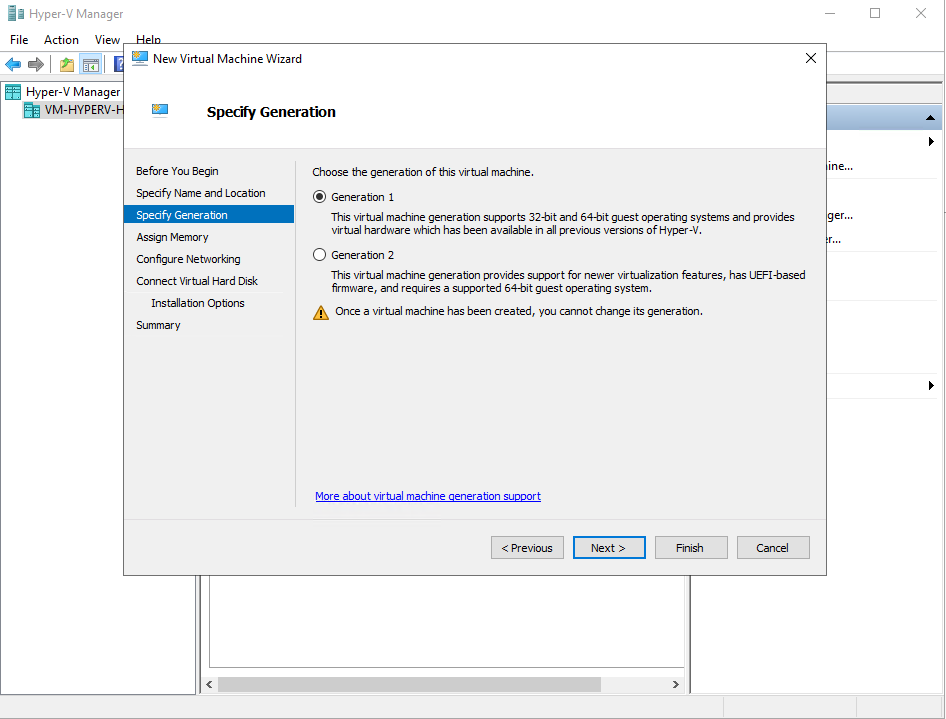Click the 'Choose the generation' instruction text
Image resolution: width=946 pixels, height=719 pixels.
pyautogui.click(x=422, y=172)
